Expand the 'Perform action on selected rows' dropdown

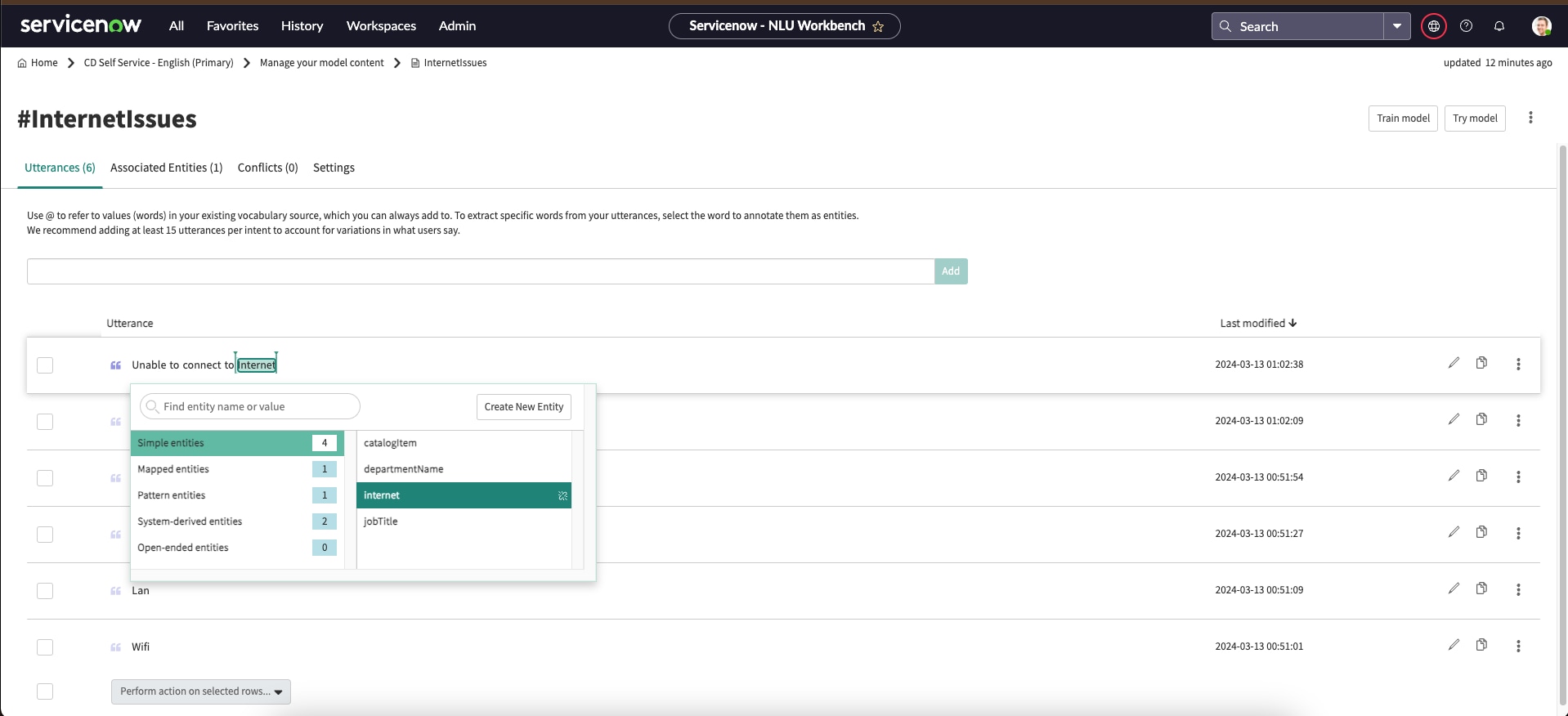tap(201, 691)
